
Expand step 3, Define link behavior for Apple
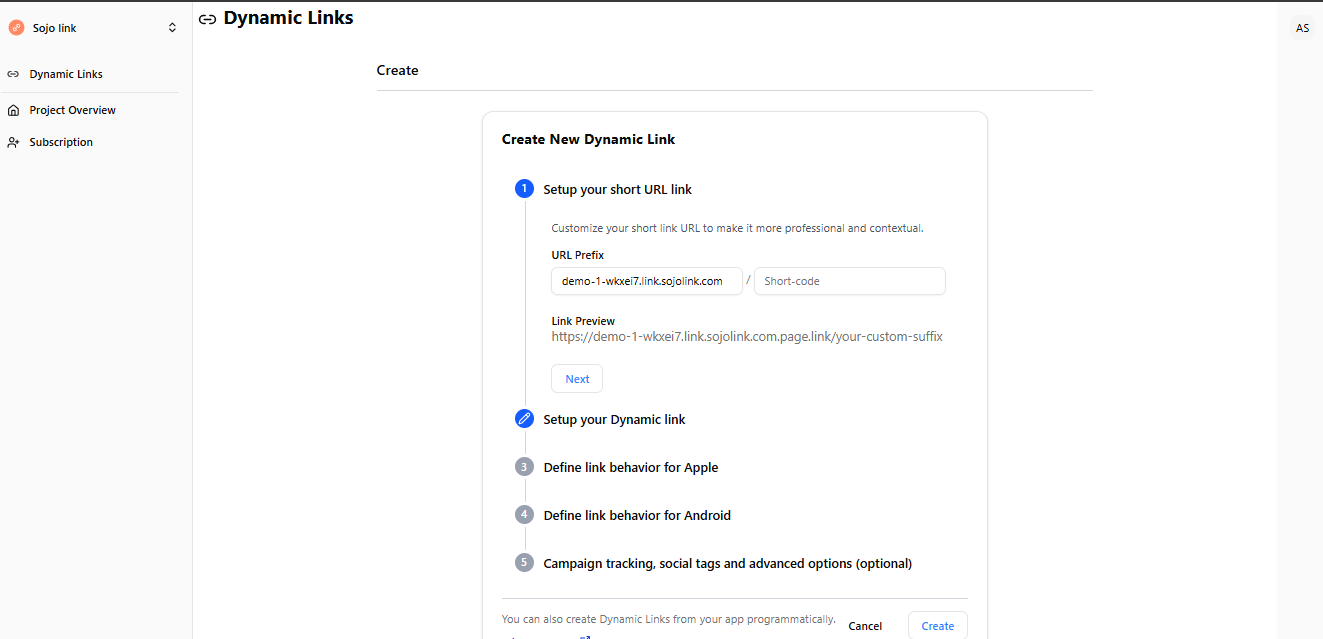(x=630, y=467)
